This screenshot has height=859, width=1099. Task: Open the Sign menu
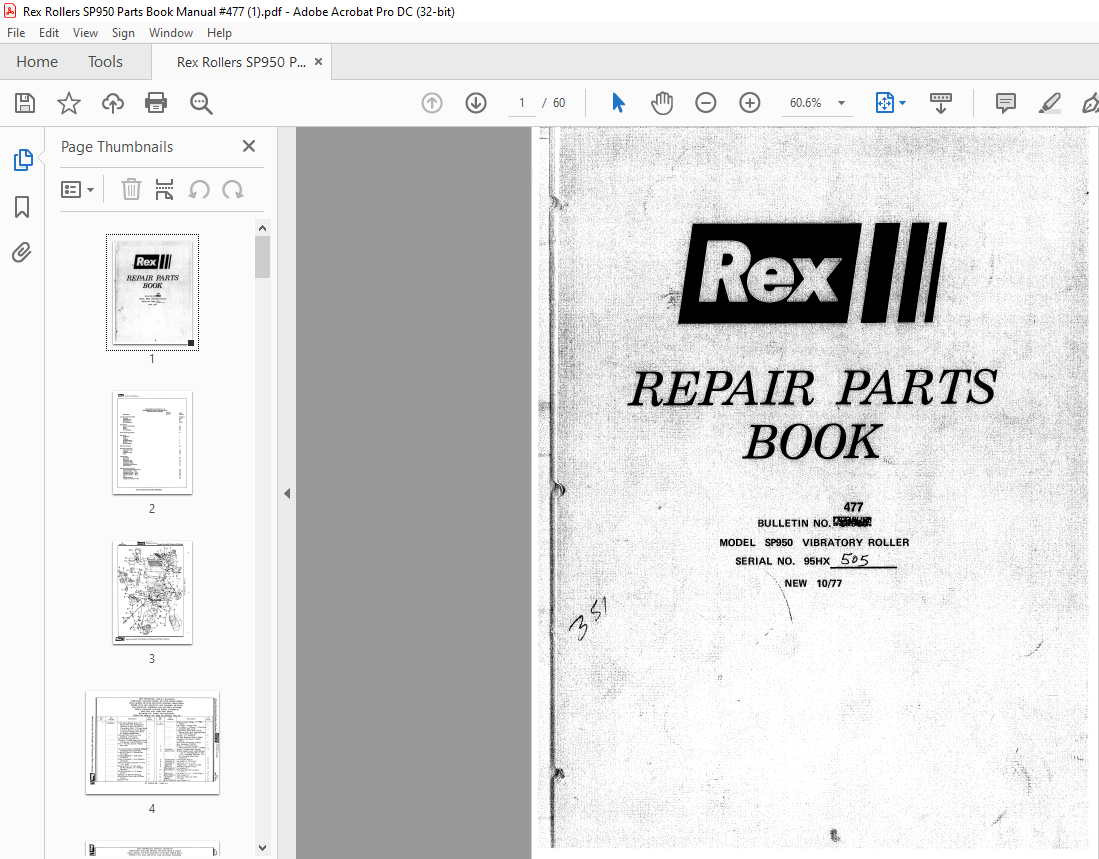[123, 33]
